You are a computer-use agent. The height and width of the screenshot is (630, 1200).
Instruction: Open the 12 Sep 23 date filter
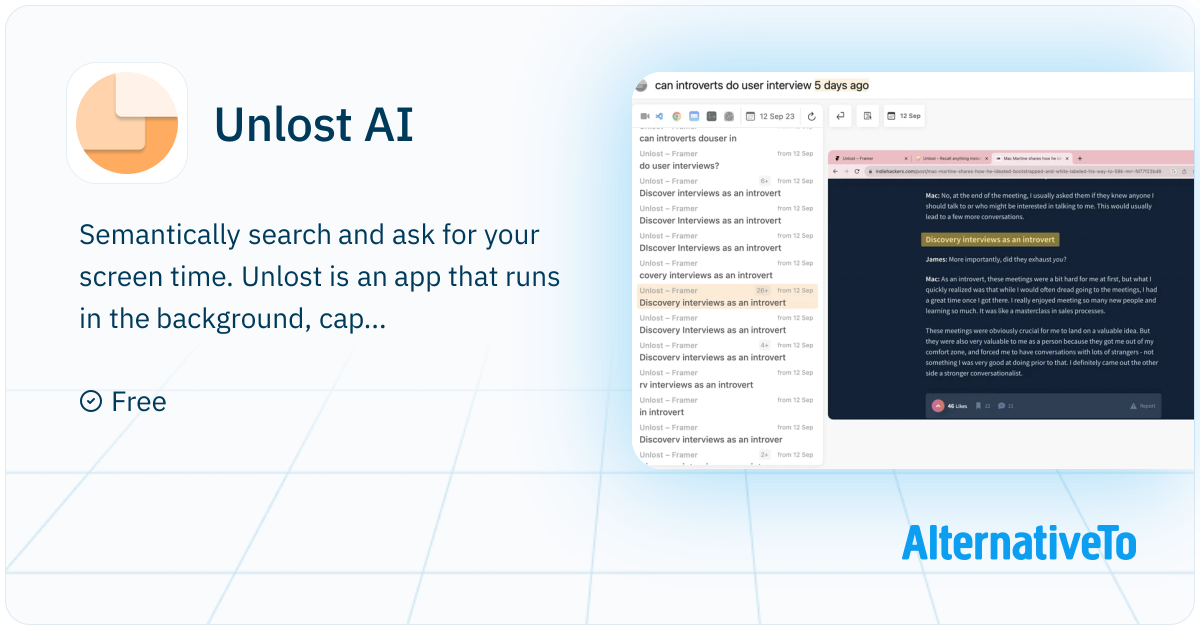pyautogui.click(x=770, y=116)
